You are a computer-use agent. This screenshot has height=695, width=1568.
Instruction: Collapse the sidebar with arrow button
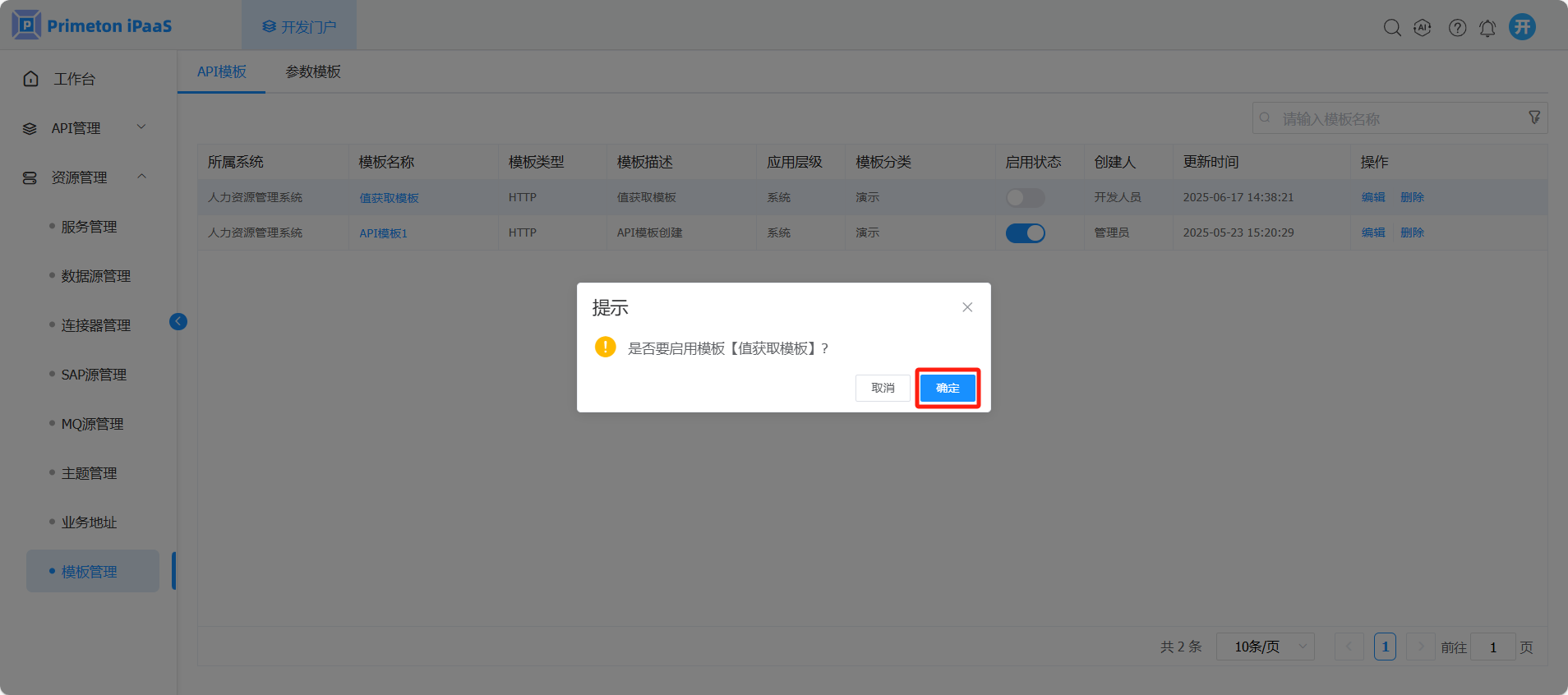click(x=178, y=321)
